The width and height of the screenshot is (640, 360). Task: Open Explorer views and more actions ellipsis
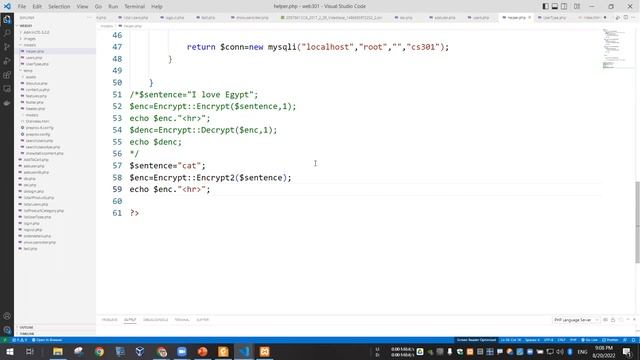pos(89,18)
